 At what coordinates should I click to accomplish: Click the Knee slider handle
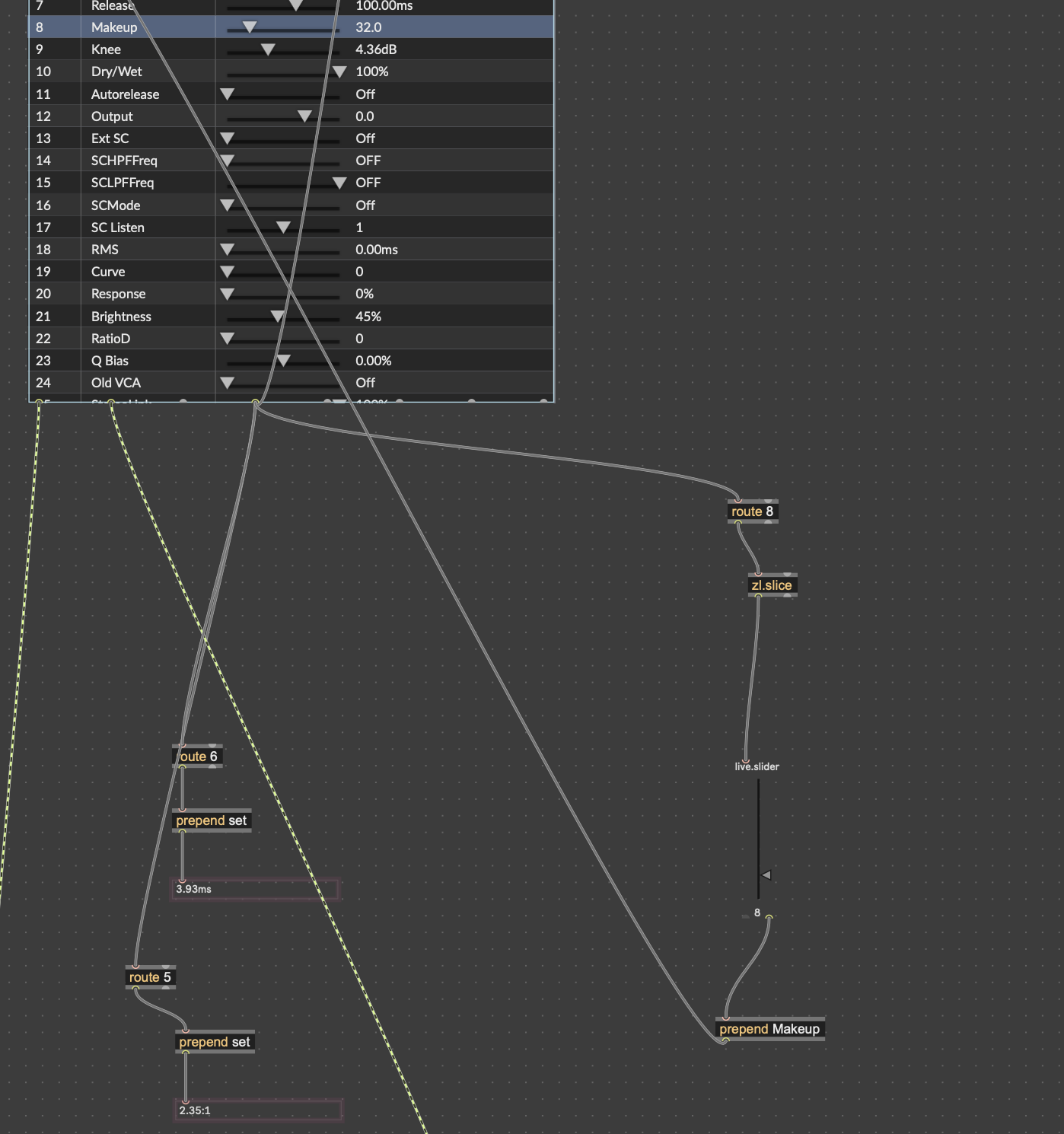tap(268, 49)
